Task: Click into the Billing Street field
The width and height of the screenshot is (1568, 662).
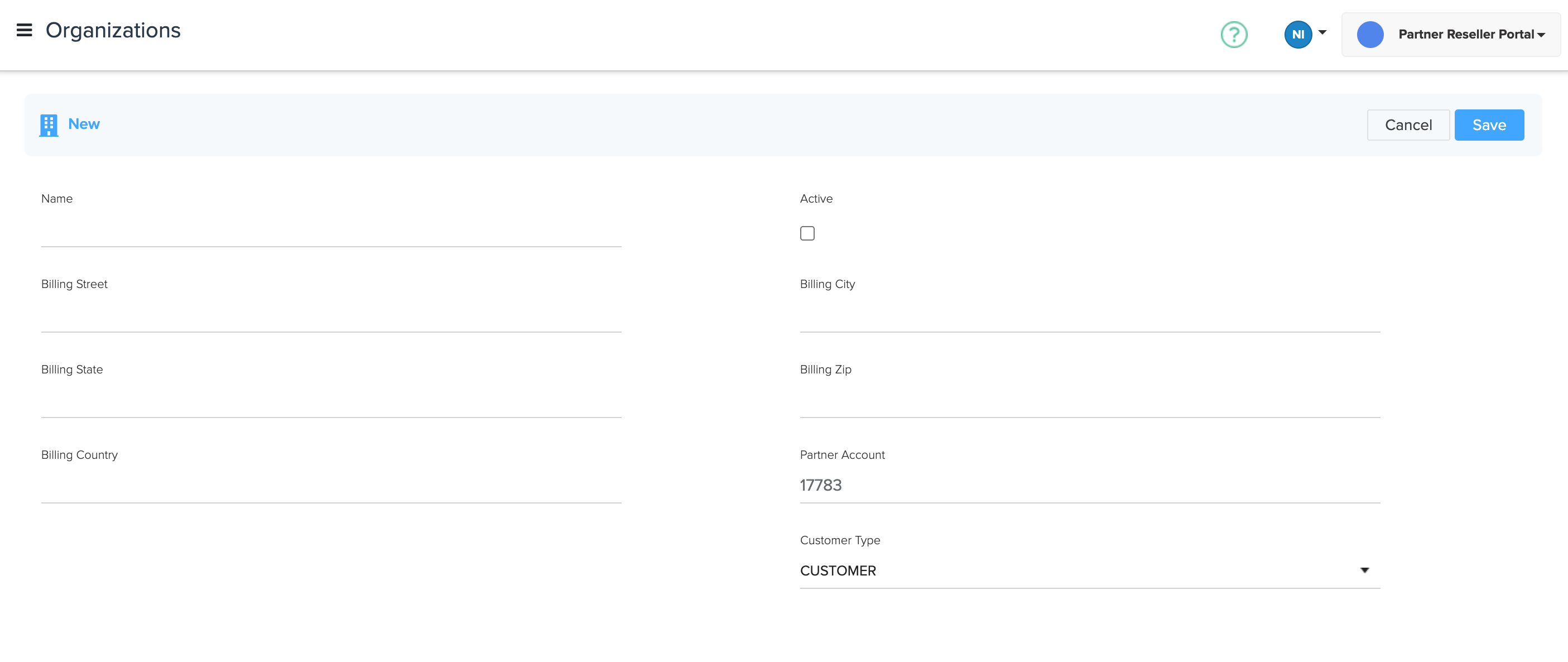Action: (330, 316)
